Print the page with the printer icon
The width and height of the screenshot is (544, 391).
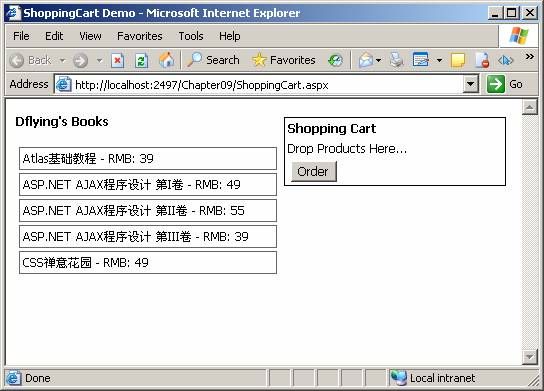coord(396,60)
